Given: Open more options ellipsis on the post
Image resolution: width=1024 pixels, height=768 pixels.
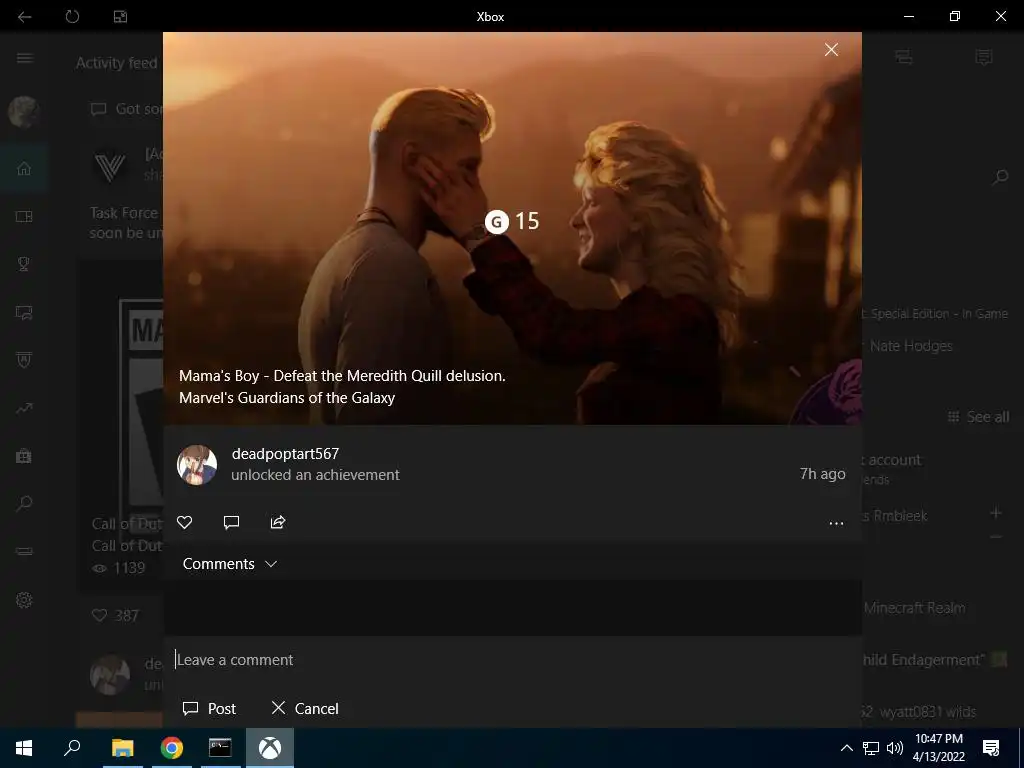Looking at the screenshot, I should [836, 523].
